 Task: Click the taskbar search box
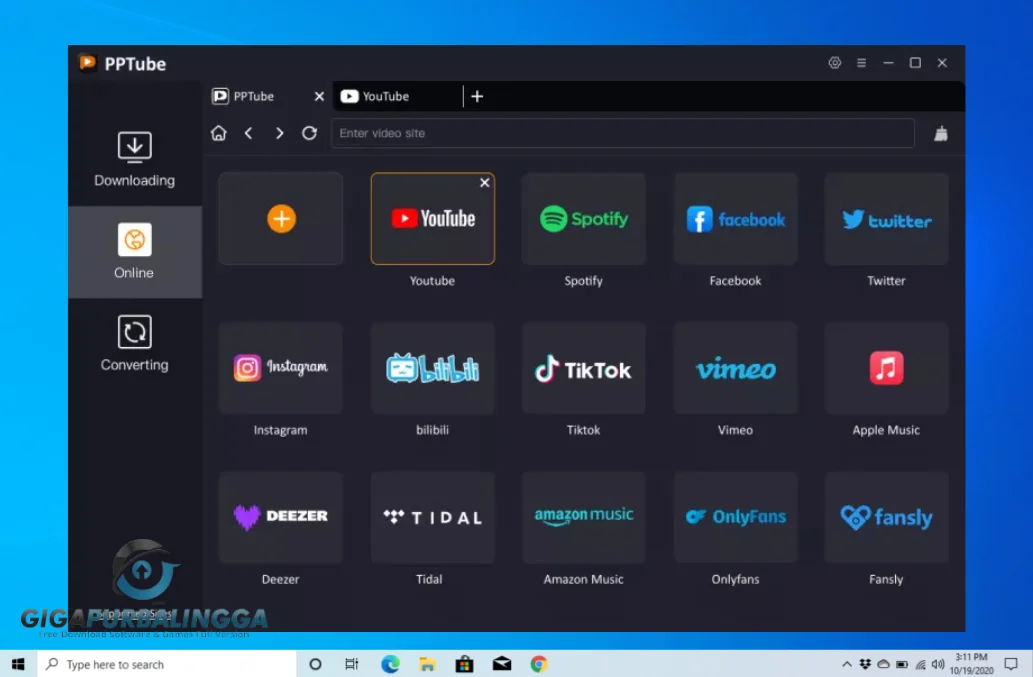tap(166, 664)
